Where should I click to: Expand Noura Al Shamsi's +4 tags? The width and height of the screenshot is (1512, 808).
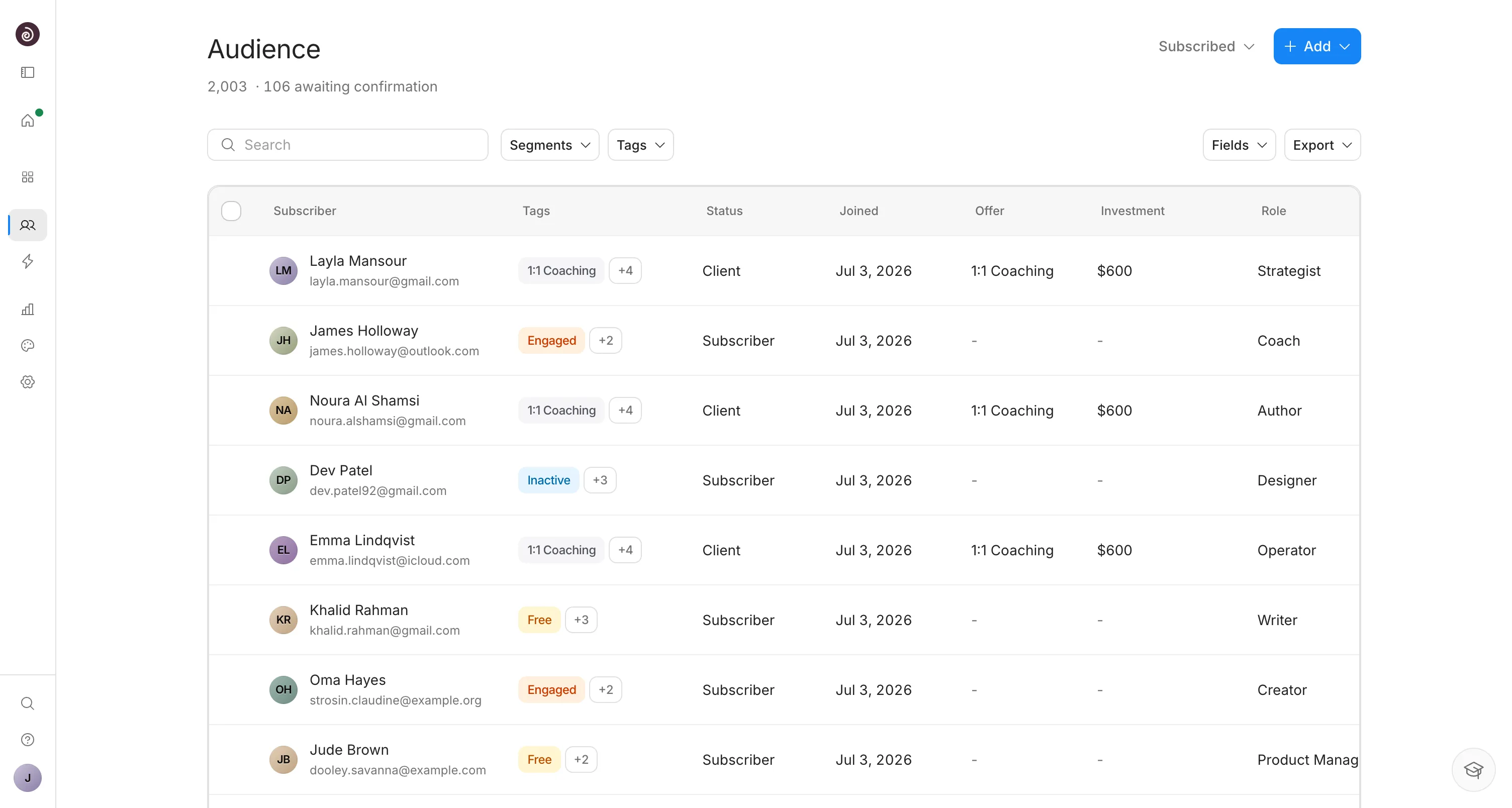click(625, 410)
